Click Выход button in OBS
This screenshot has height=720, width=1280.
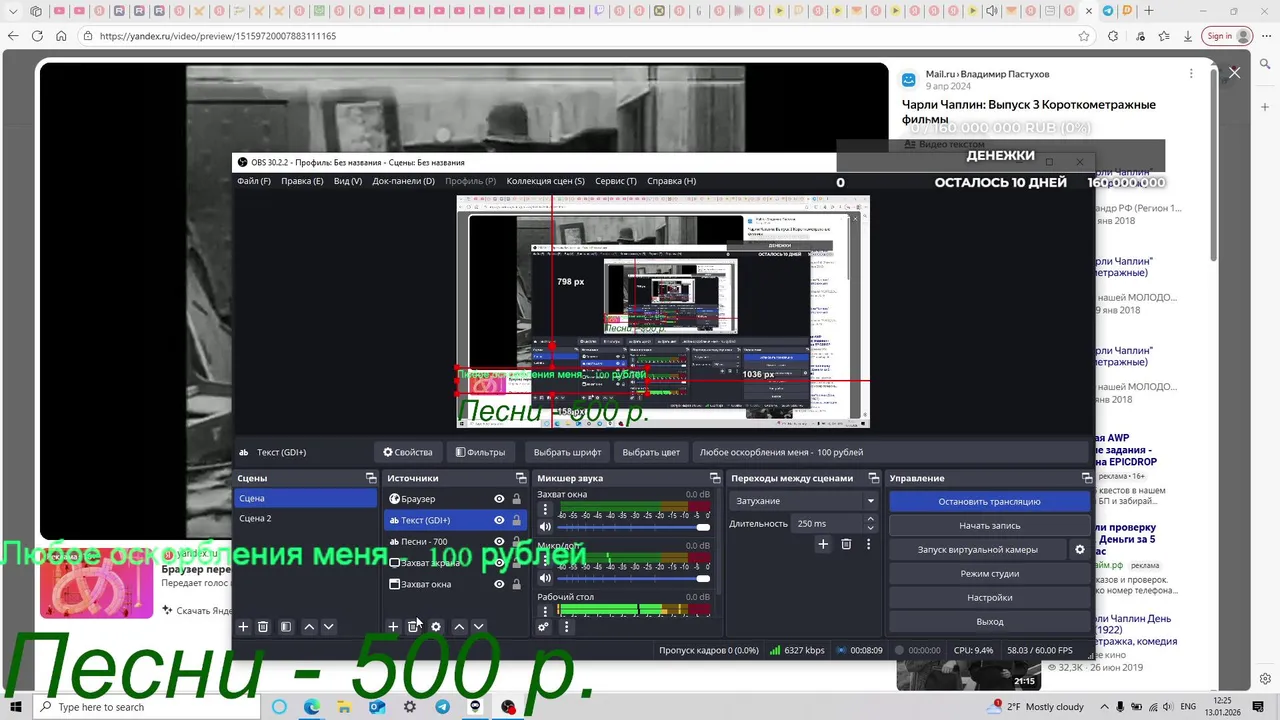click(x=989, y=621)
